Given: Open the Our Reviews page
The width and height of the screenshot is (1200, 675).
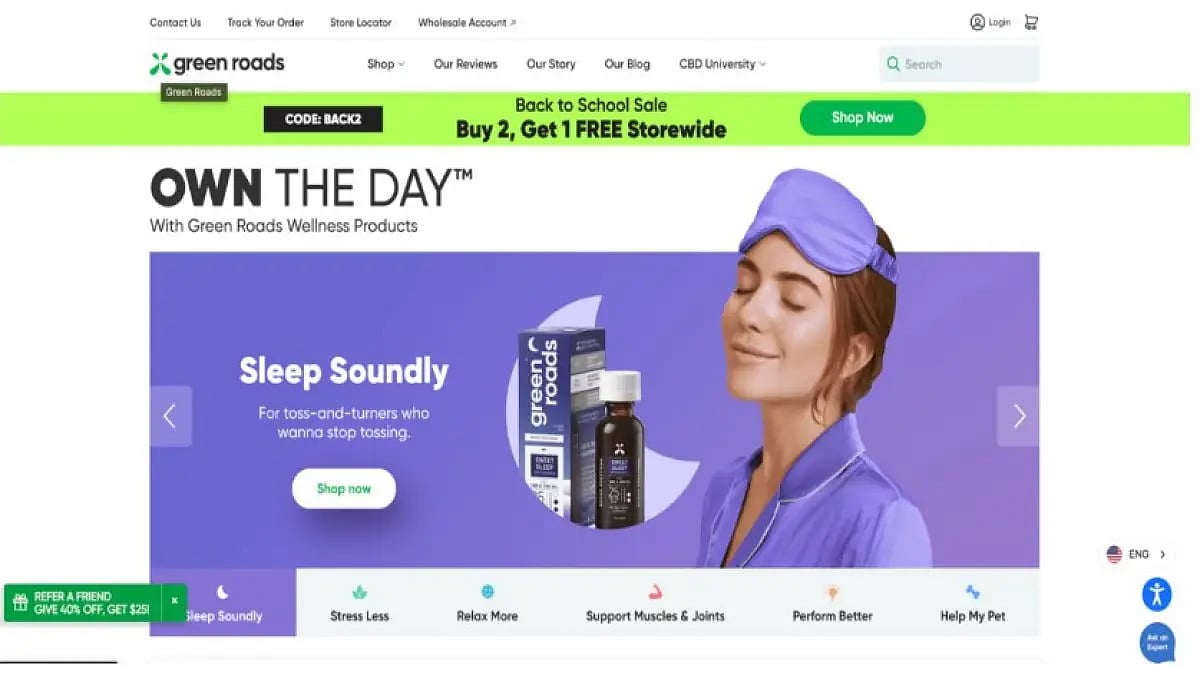Looking at the screenshot, I should (x=465, y=64).
